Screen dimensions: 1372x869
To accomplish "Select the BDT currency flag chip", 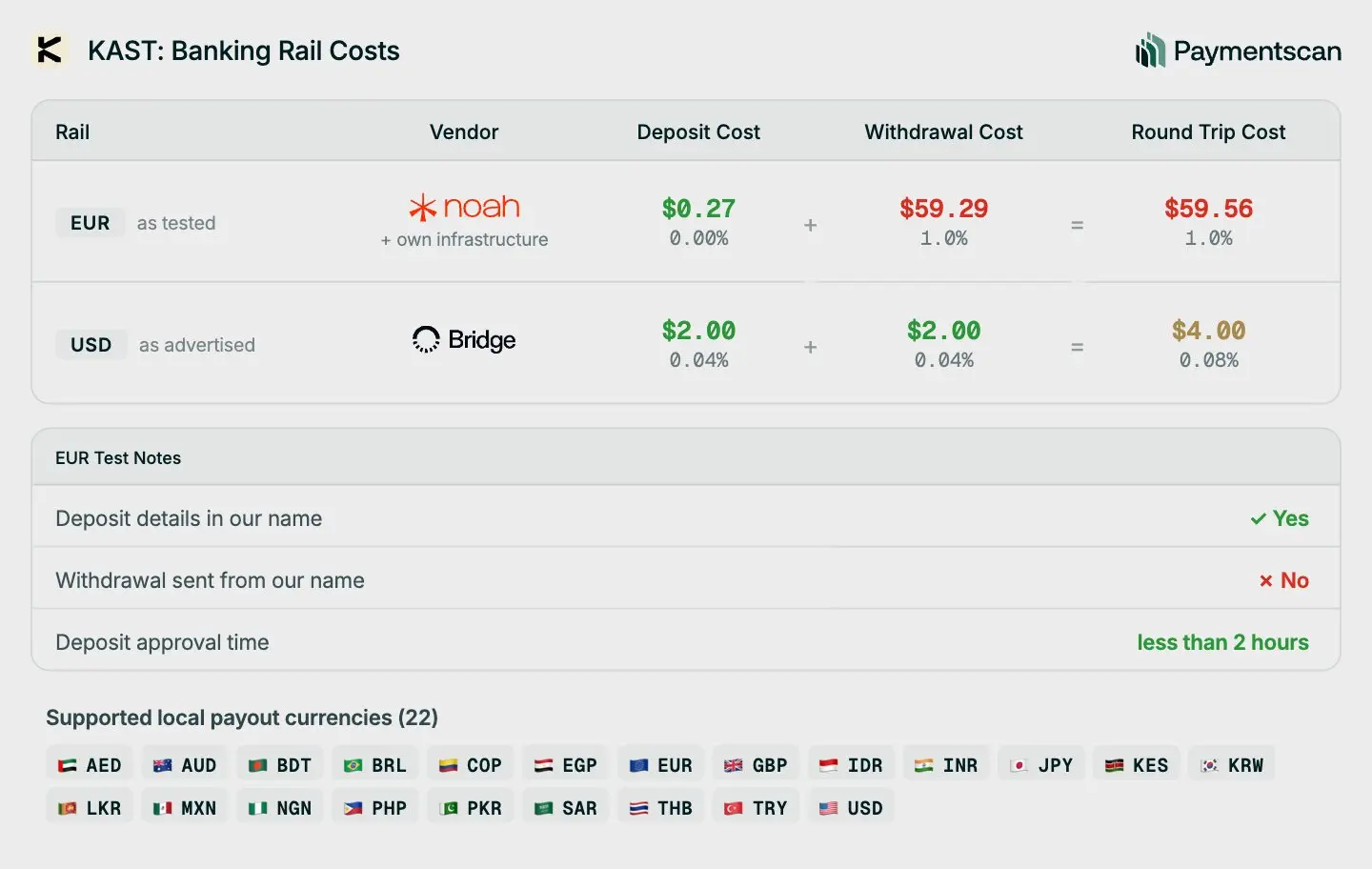I will 280,765.
